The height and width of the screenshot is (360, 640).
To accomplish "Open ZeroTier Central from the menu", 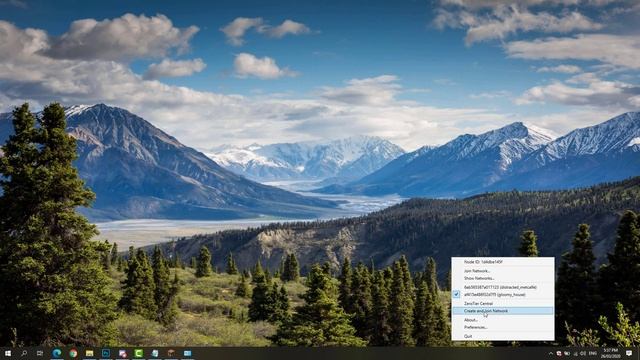I will (x=503, y=304).
